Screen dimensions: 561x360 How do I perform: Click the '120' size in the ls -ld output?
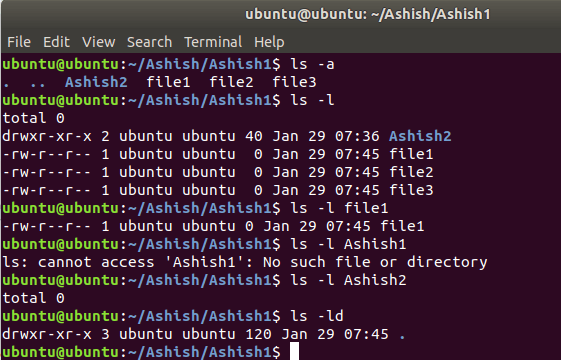[259, 334]
